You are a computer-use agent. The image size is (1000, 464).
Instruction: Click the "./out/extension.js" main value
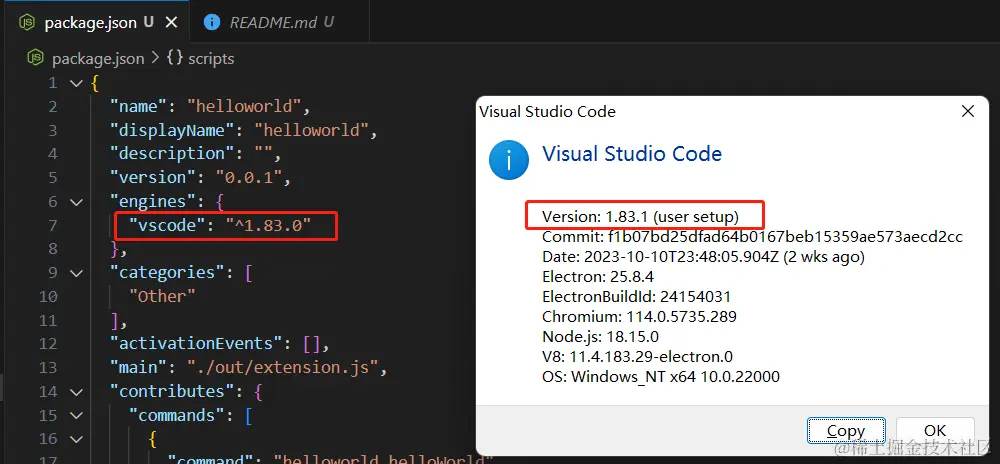coord(283,368)
